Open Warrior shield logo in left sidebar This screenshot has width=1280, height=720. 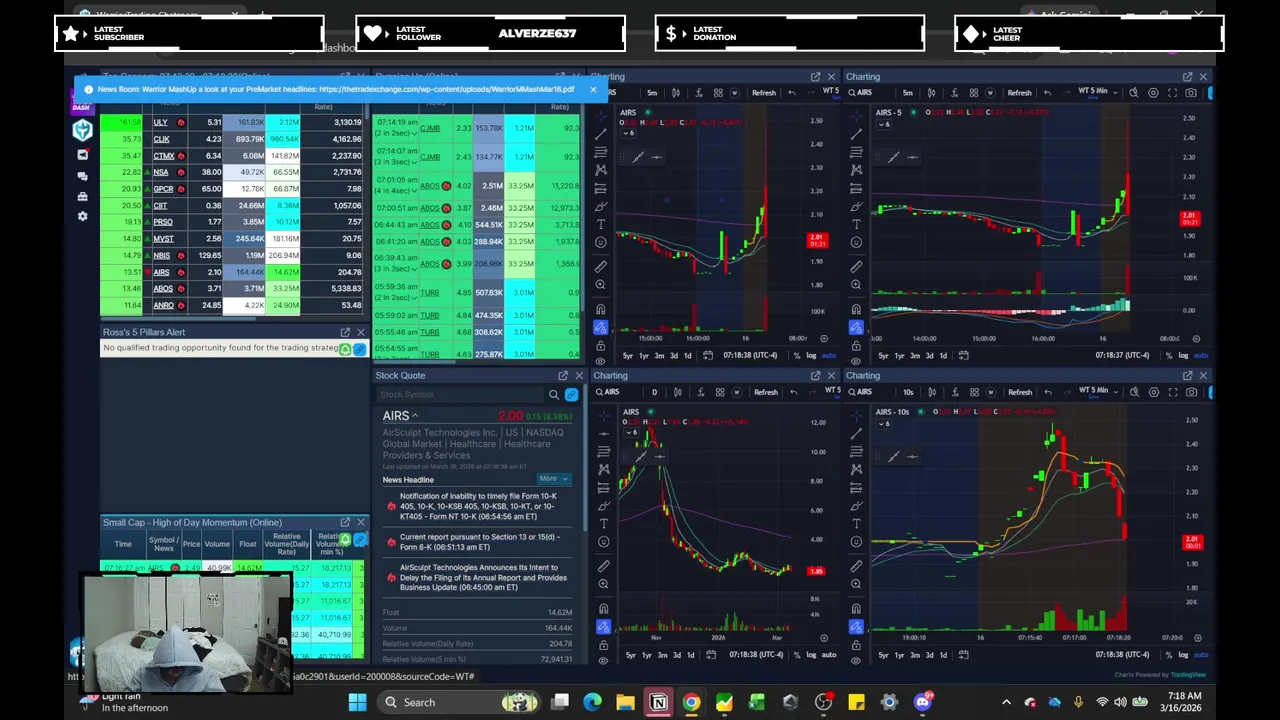coord(82,130)
